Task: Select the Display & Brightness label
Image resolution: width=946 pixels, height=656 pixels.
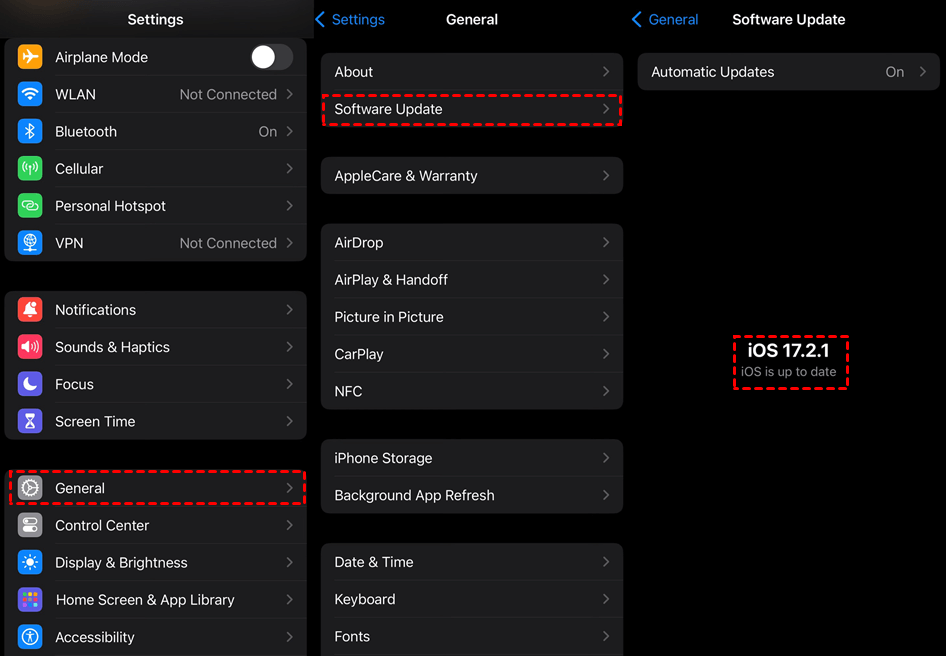Action: (121, 562)
